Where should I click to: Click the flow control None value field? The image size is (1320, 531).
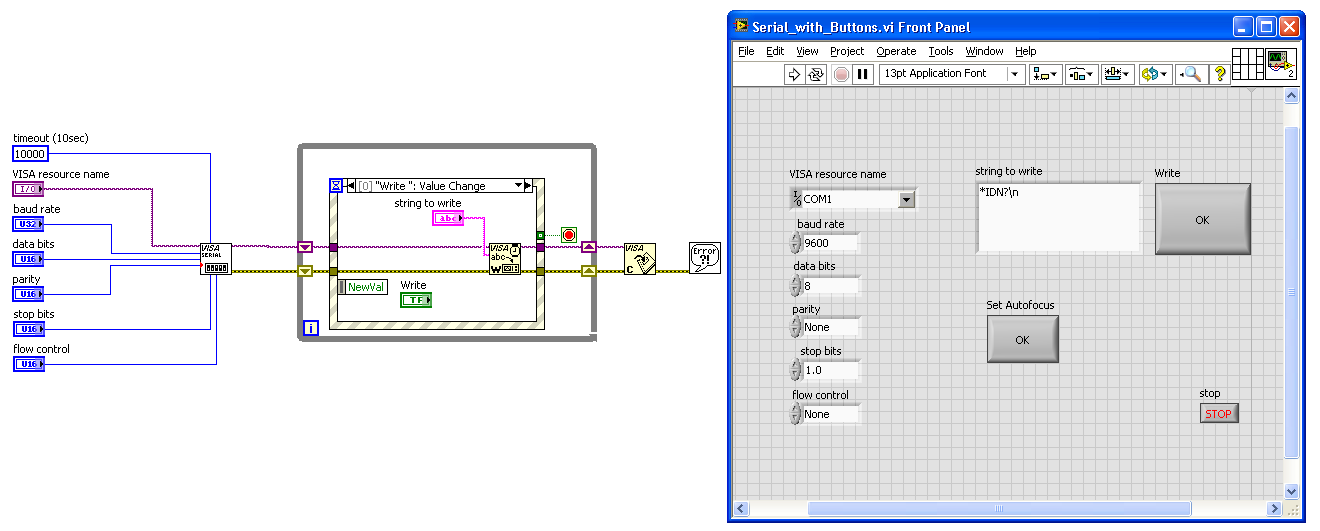(830, 414)
